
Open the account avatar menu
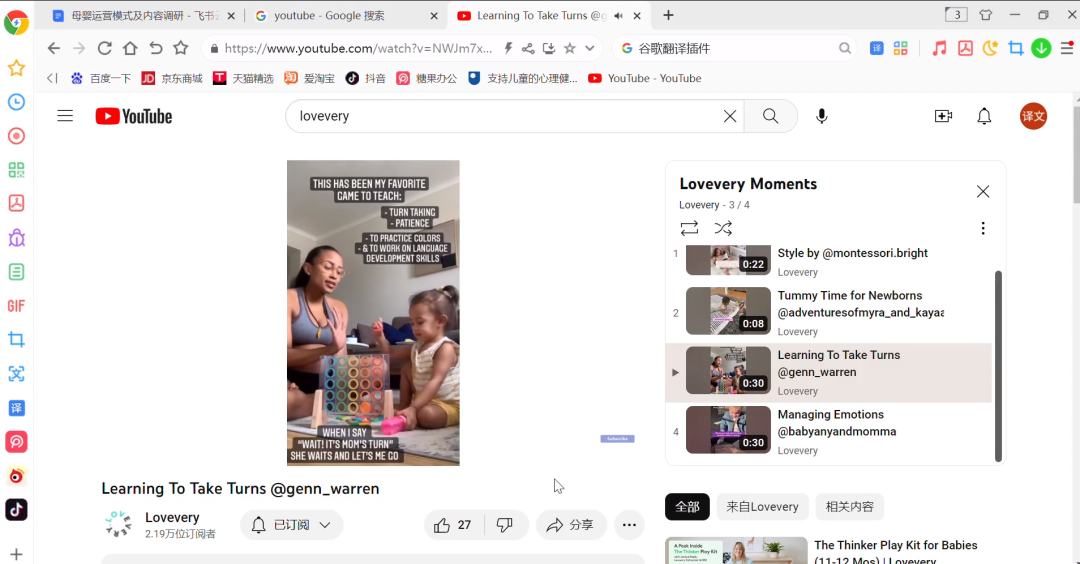1033,116
